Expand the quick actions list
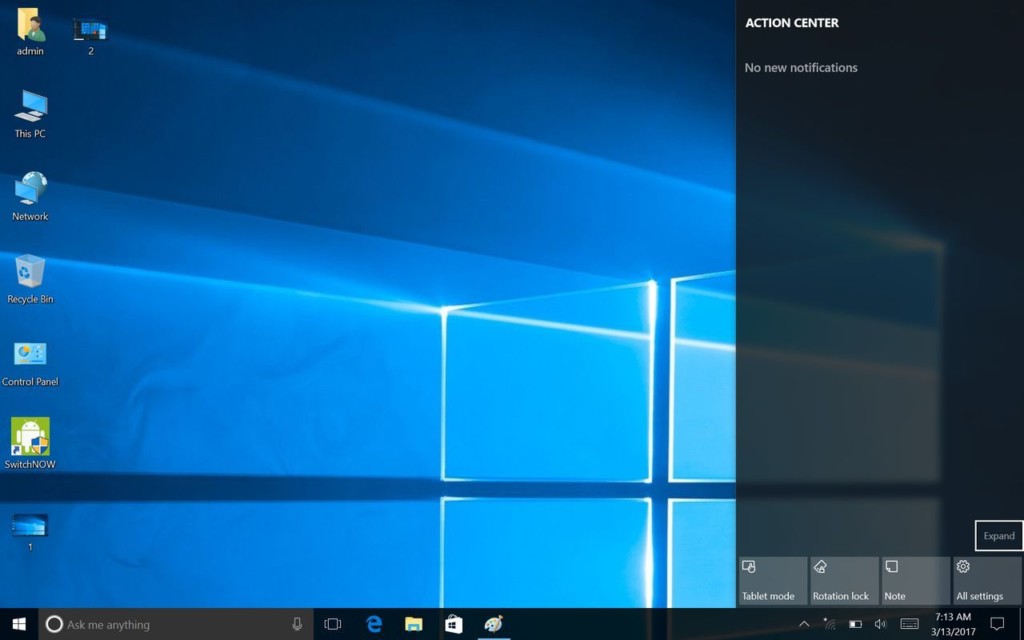 (998, 536)
